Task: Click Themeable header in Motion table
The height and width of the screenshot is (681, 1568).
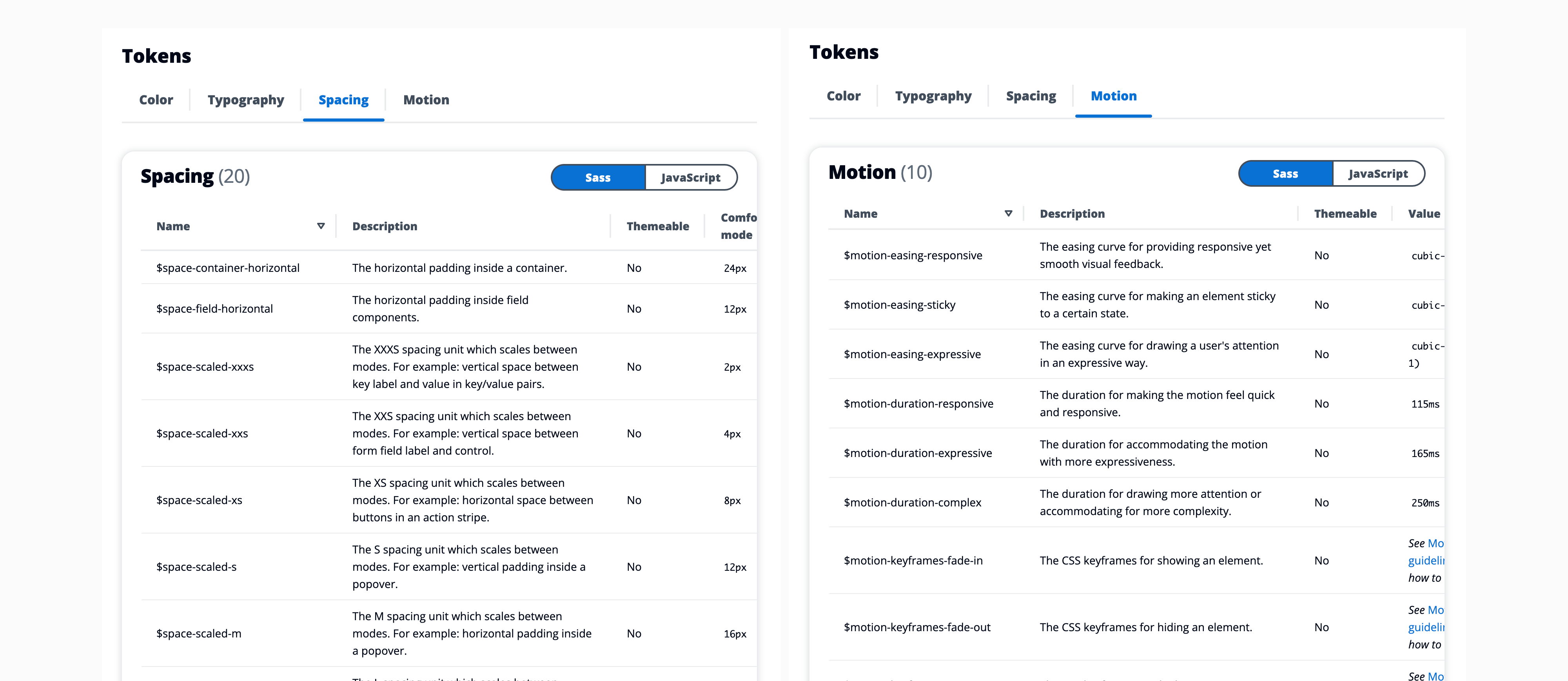Action: (1345, 214)
